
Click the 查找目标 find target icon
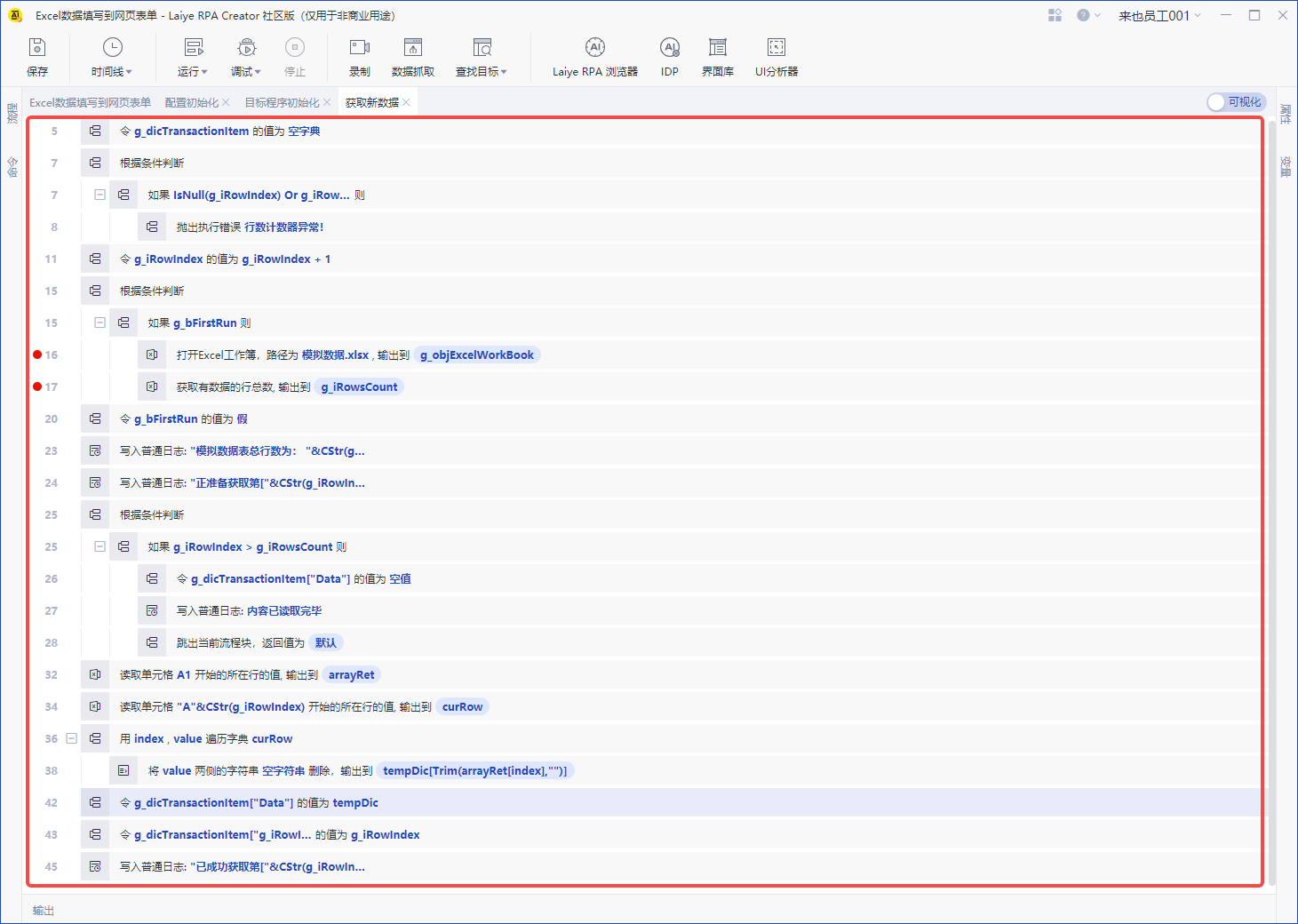click(x=482, y=47)
